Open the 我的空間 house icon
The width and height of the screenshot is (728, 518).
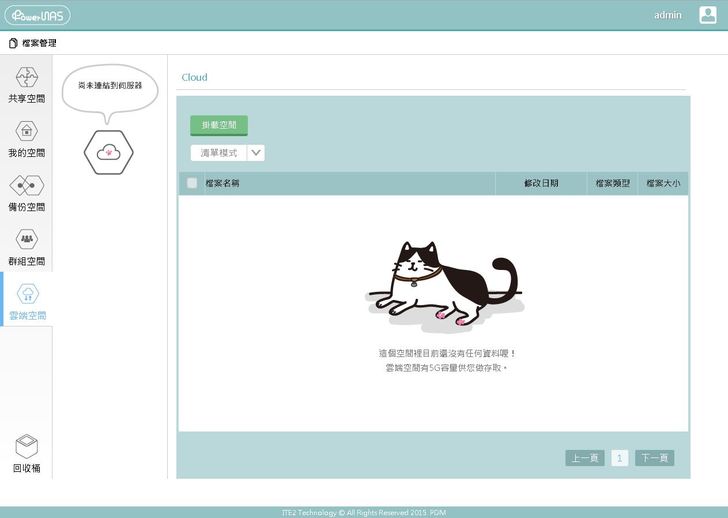click(27, 131)
